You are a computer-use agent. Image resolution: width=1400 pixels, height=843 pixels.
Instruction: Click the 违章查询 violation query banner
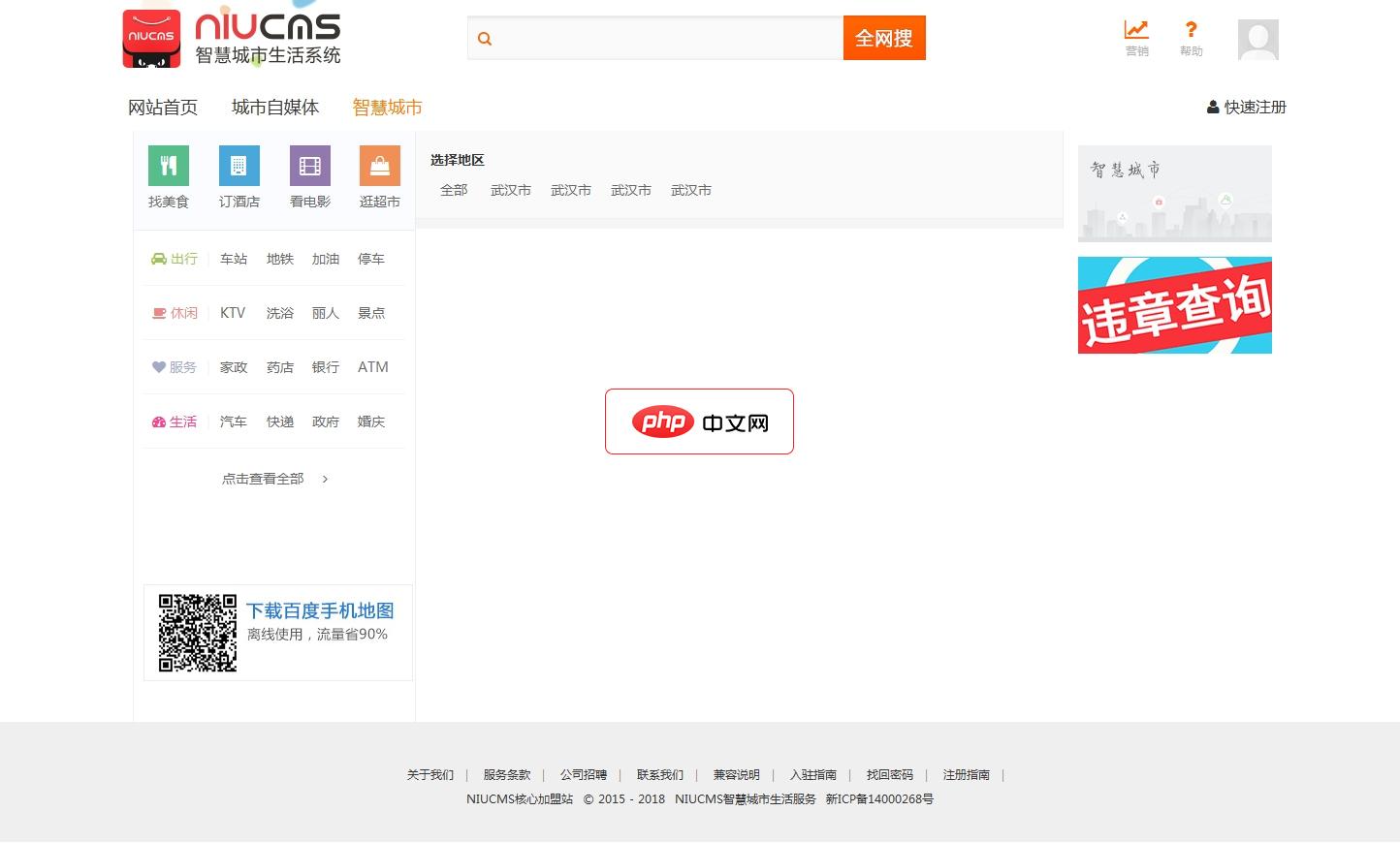(1174, 305)
